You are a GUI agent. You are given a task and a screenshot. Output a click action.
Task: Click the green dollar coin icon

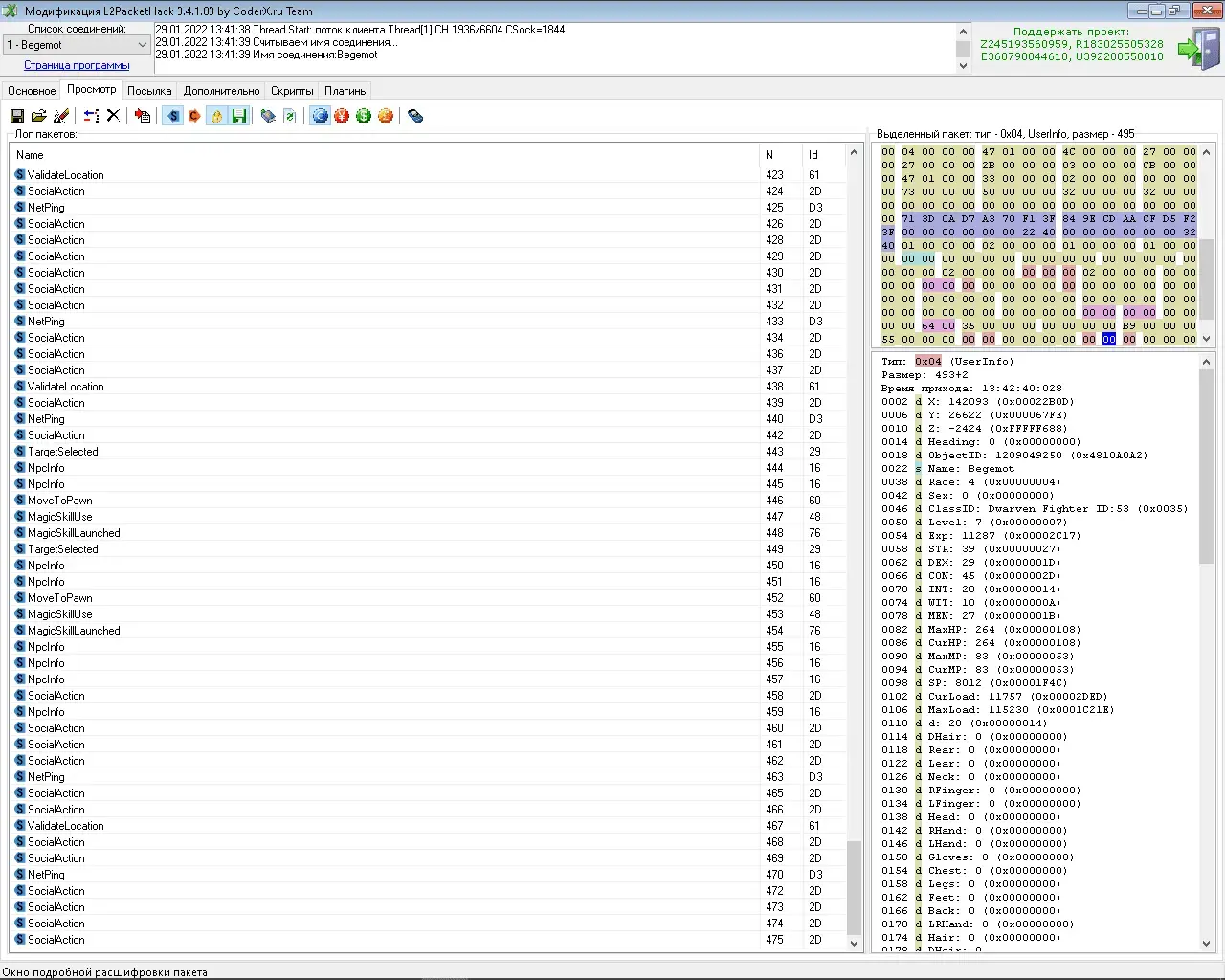pos(364,116)
